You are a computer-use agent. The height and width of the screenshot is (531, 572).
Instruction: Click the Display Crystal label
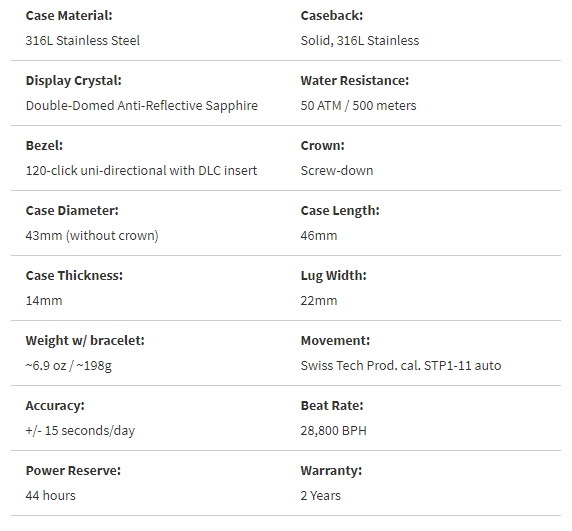pos(73,81)
